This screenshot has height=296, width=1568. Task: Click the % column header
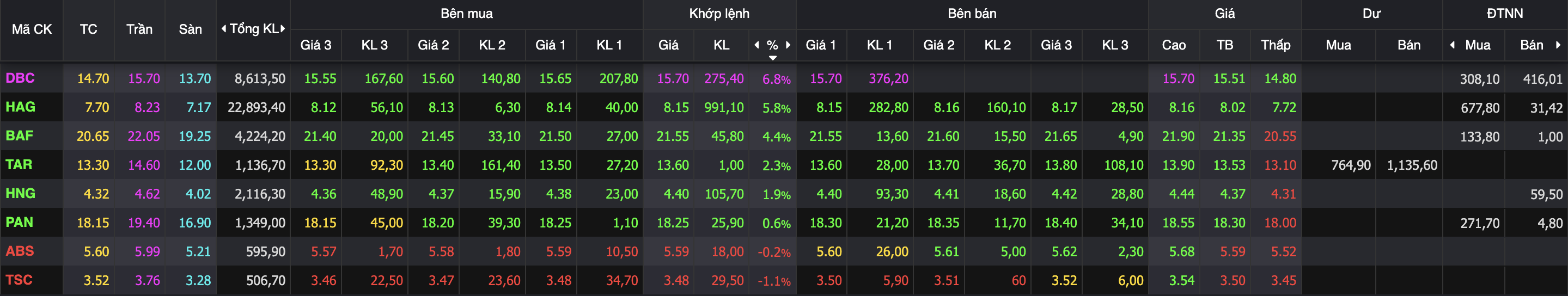(772, 45)
